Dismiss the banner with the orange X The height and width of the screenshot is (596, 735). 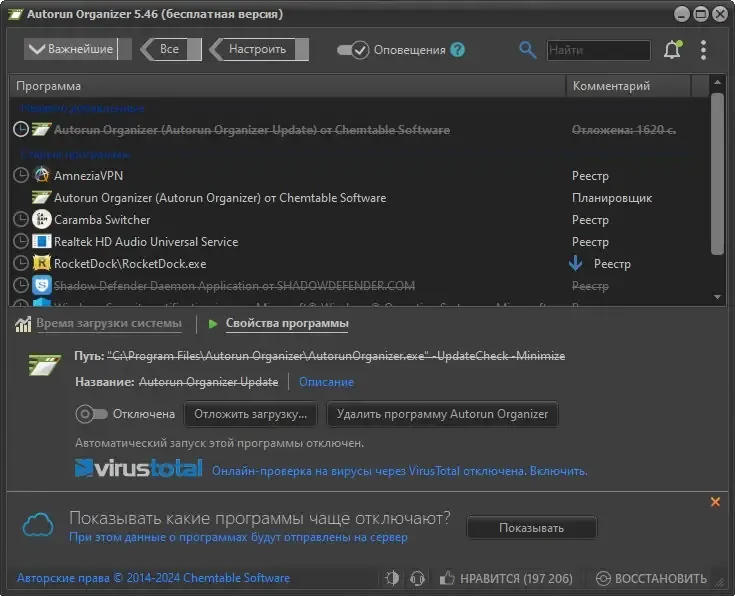tap(715, 502)
